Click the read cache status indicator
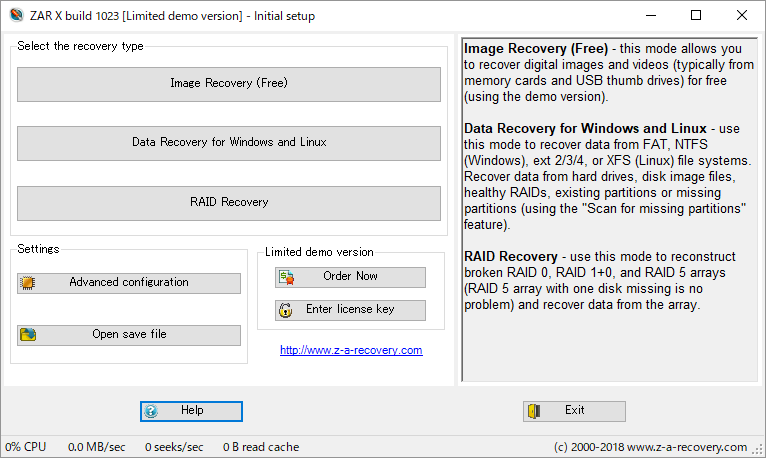The width and height of the screenshot is (766, 458). point(260,447)
